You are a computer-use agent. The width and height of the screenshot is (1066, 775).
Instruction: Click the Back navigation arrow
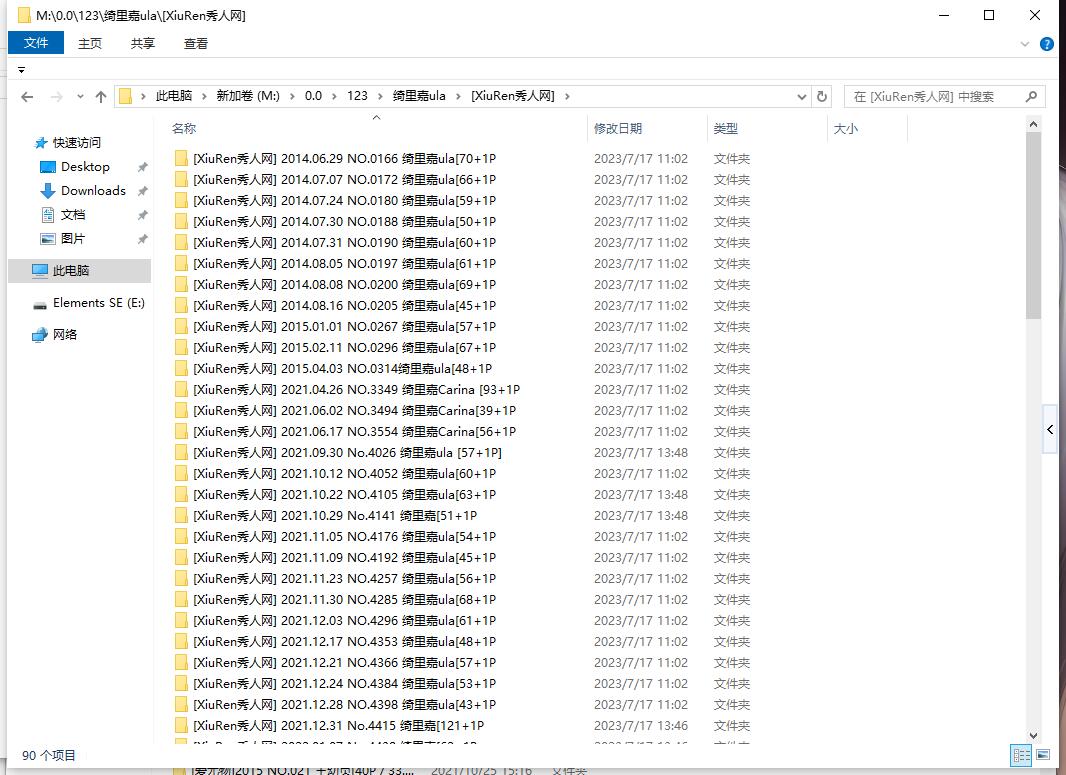27,97
